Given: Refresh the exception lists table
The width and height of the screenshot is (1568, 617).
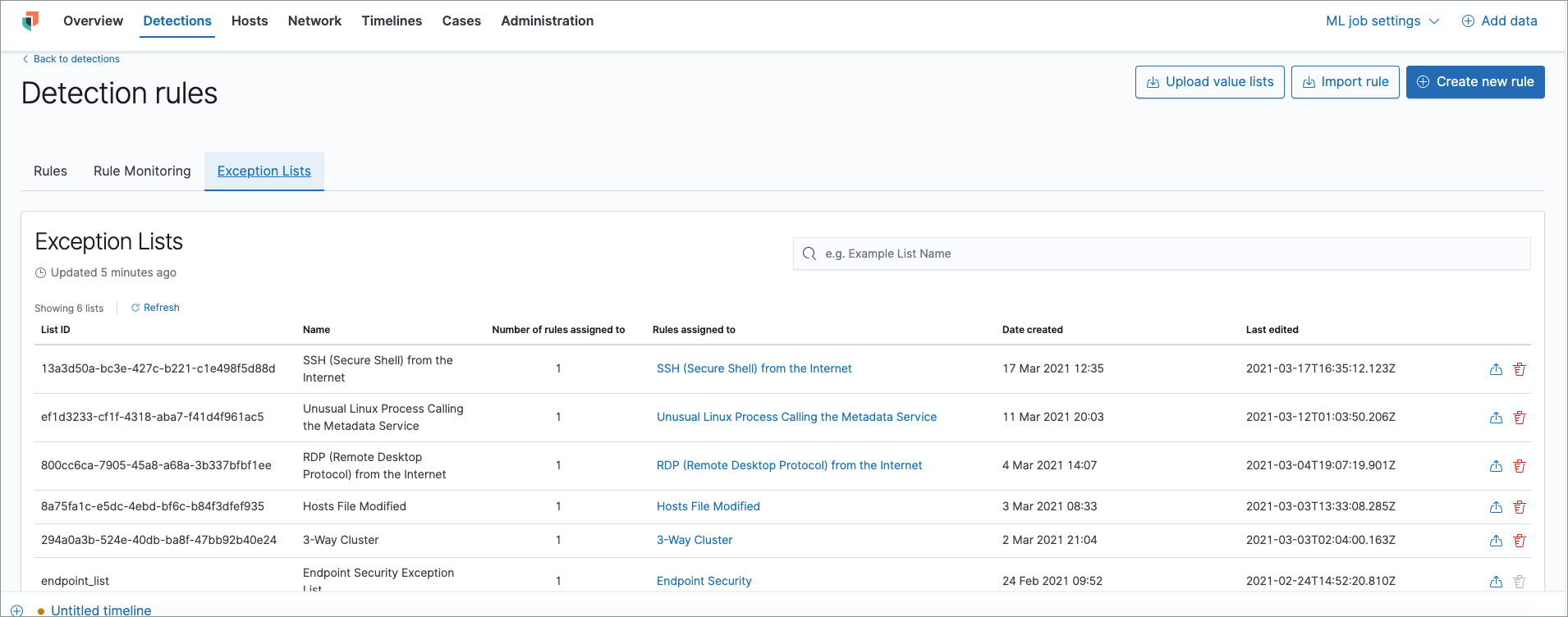Looking at the screenshot, I should (x=155, y=308).
